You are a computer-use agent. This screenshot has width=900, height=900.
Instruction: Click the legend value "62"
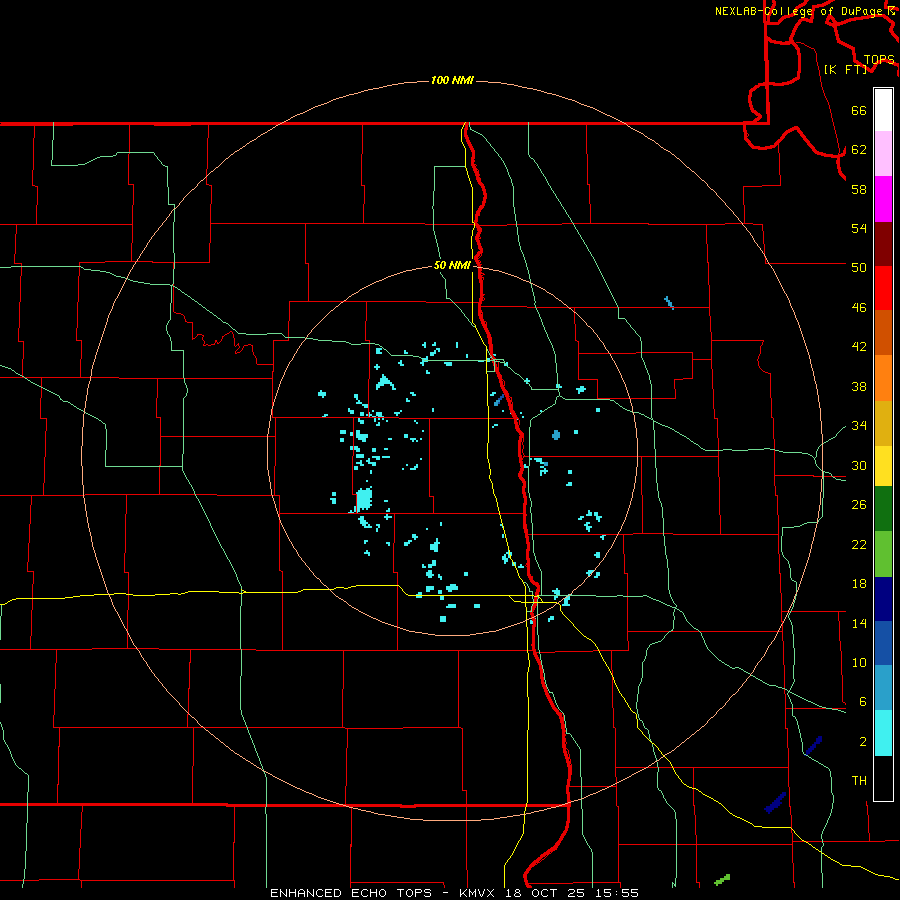tap(859, 150)
